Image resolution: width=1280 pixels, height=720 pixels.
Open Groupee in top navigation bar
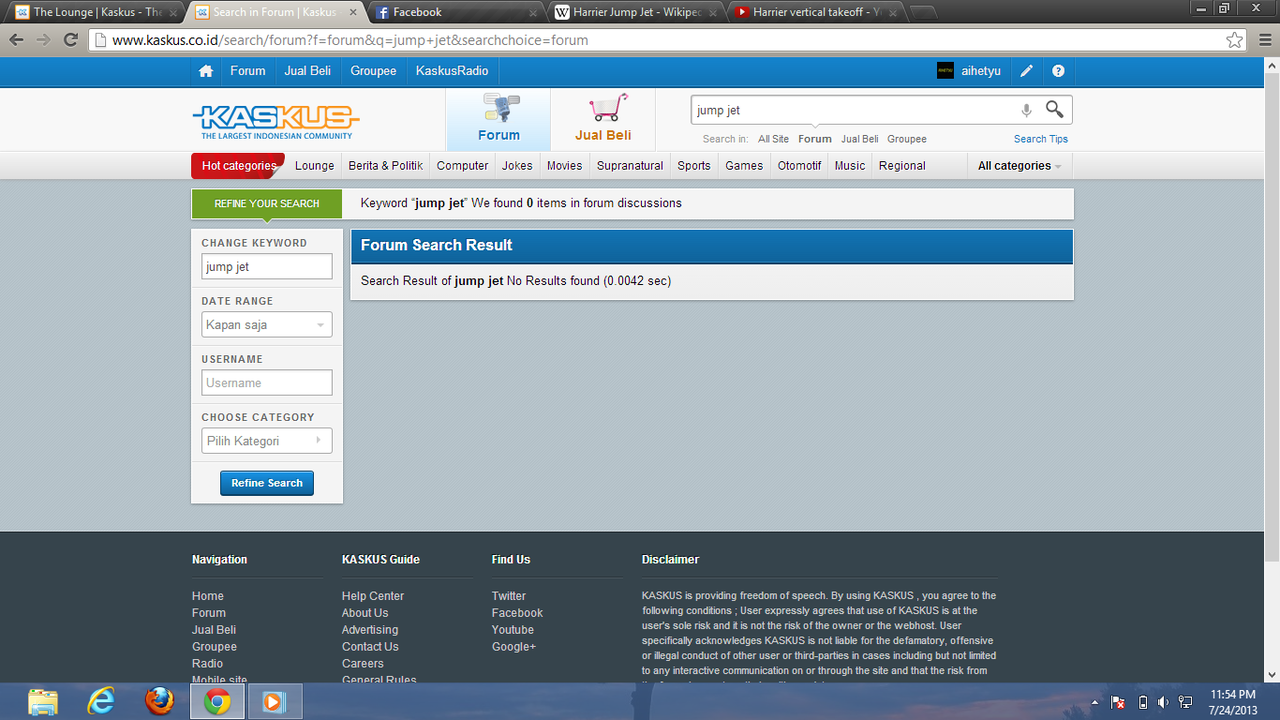click(x=373, y=71)
